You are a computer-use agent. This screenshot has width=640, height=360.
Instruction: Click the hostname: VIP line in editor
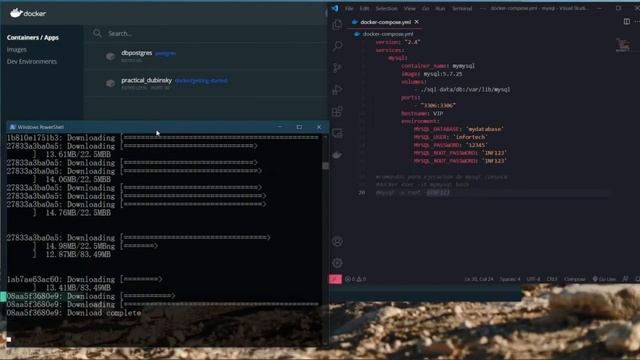(x=422, y=113)
